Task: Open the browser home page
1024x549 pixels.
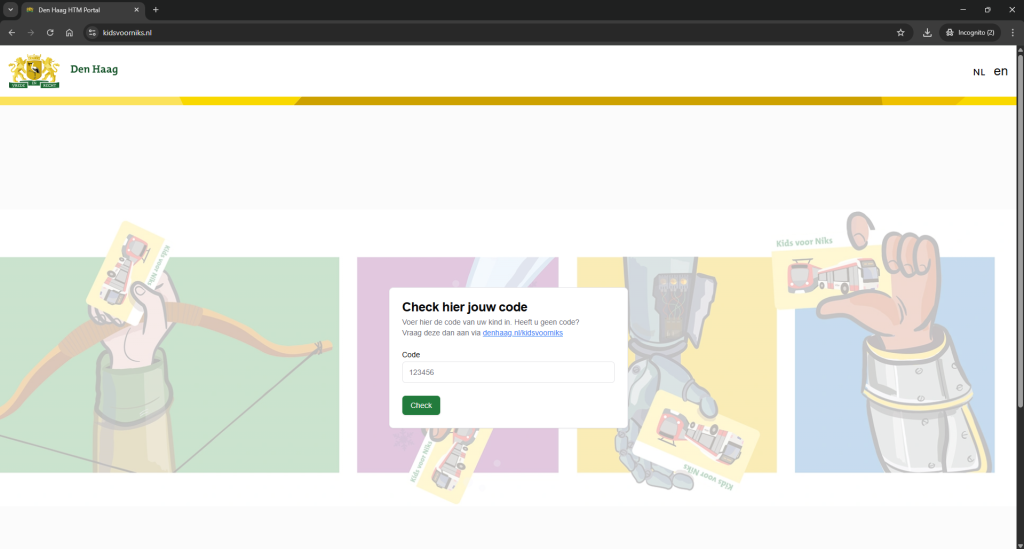Action: (69, 32)
